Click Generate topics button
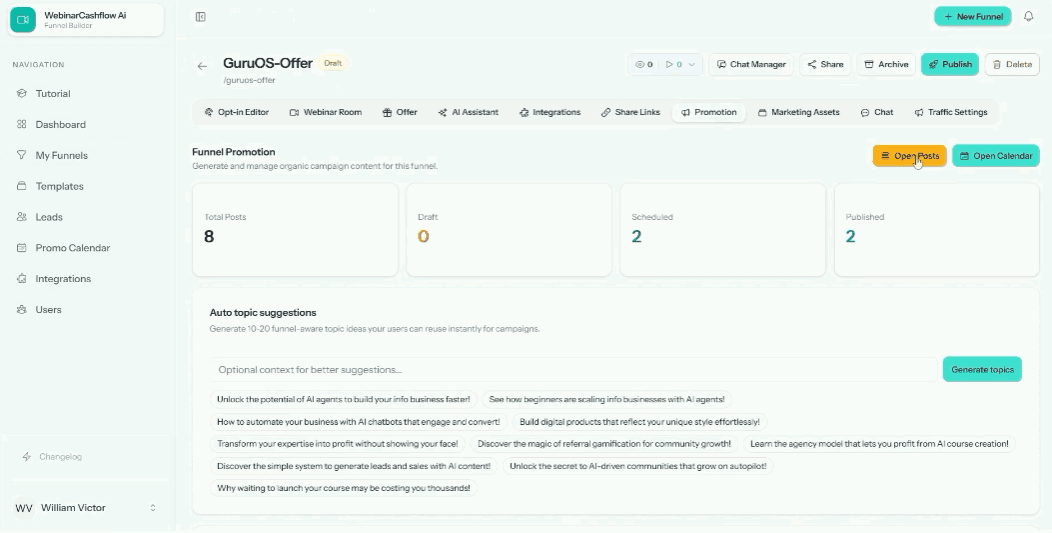The image size is (1052, 533). [x=982, y=369]
